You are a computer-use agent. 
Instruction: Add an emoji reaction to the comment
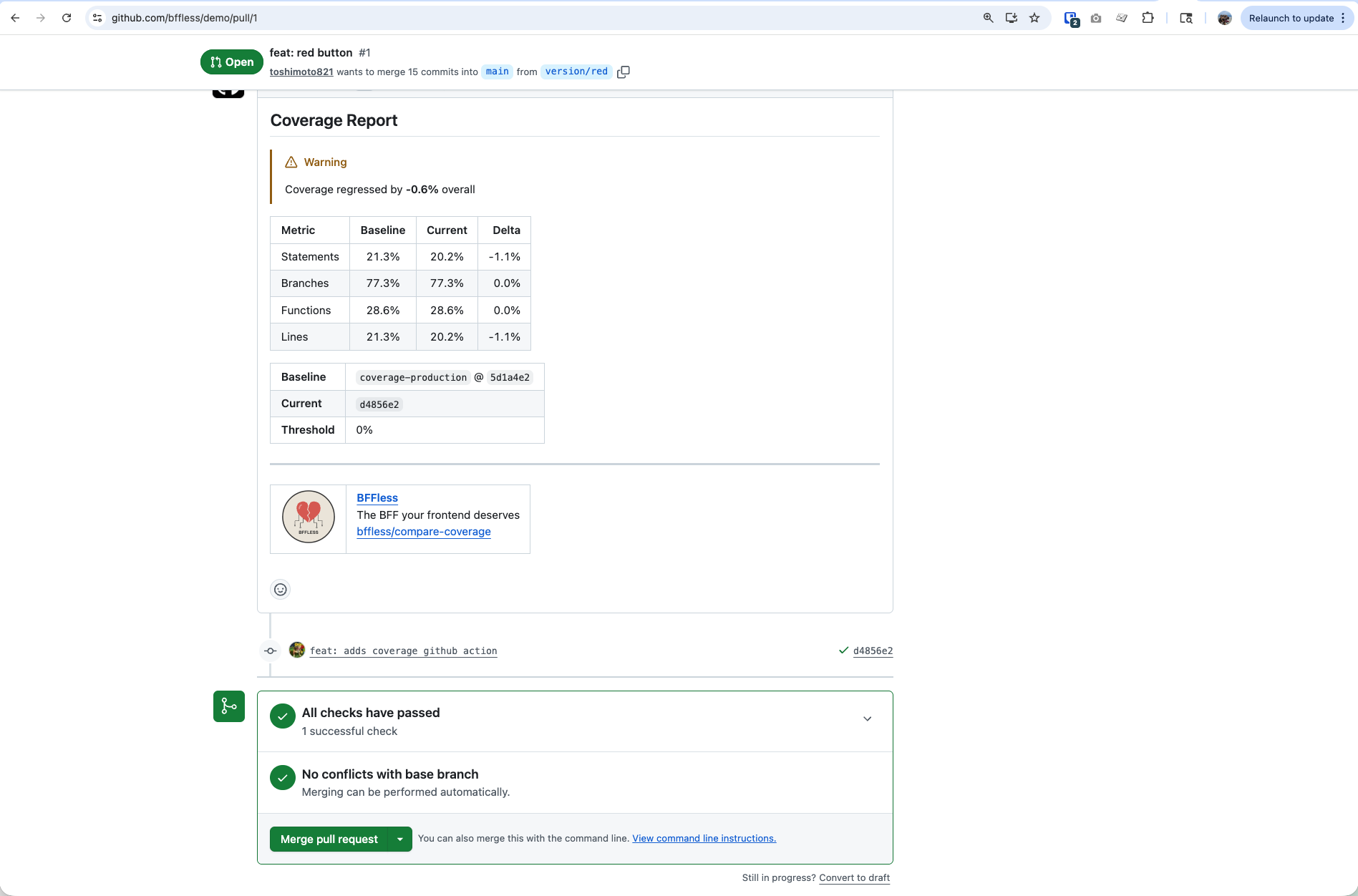[x=281, y=590]
